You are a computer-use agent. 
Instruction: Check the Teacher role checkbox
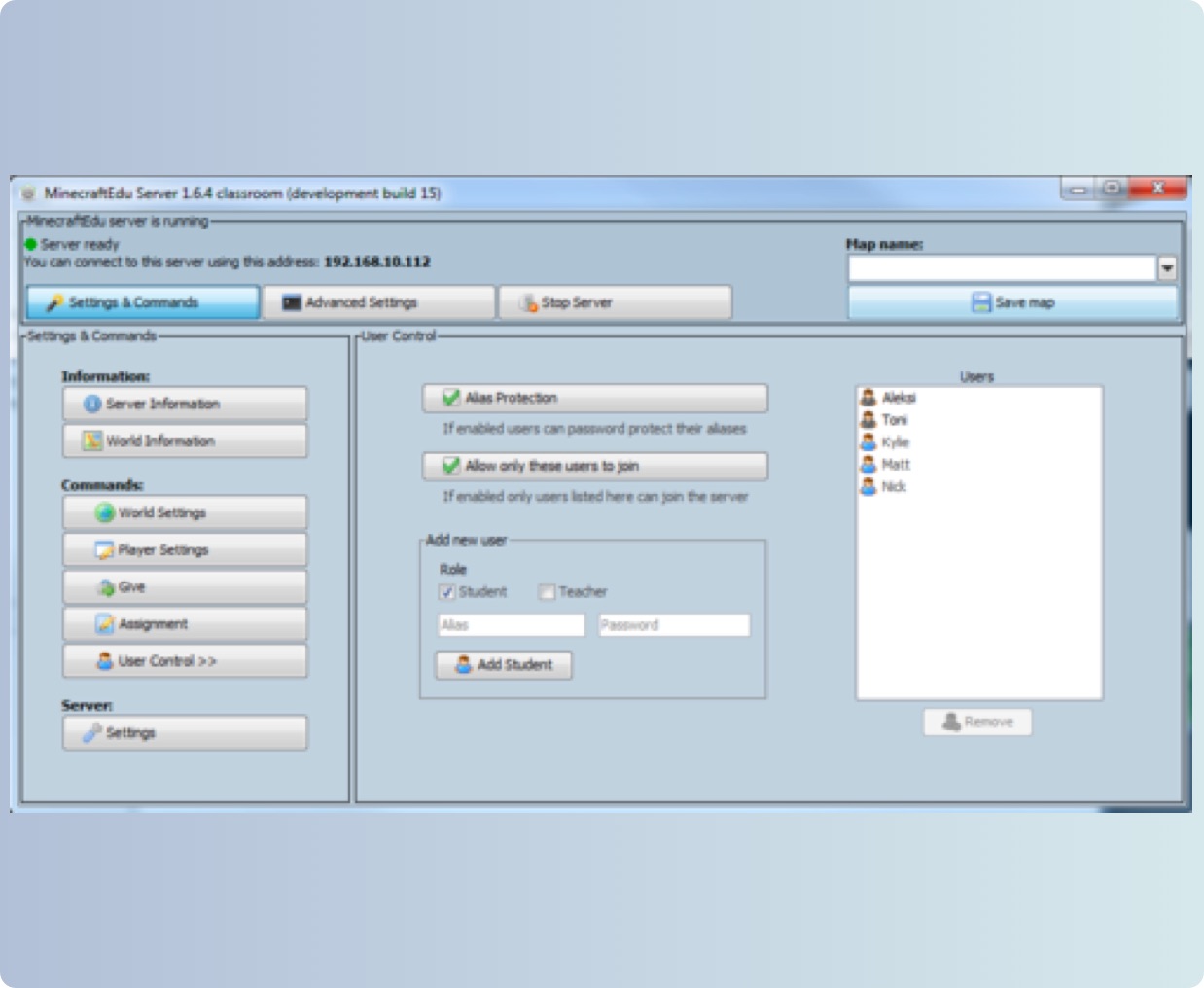coord(547,592)
